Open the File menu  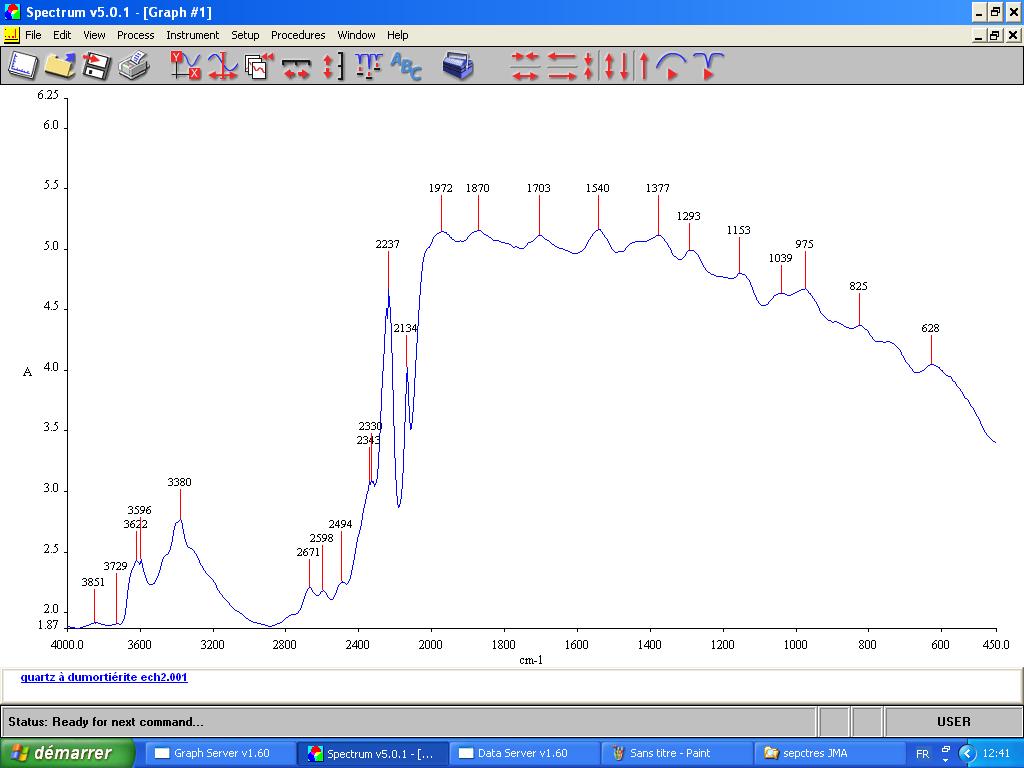33,35
